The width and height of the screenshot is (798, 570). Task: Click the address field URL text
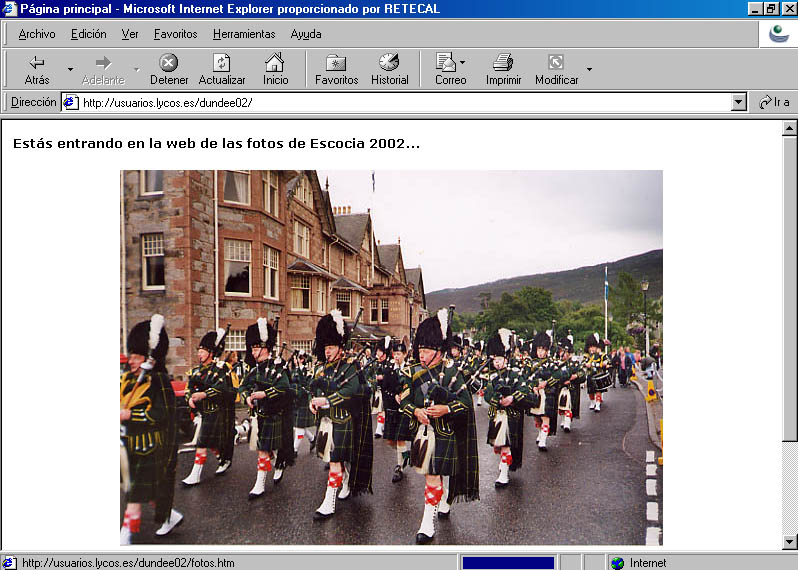pos(167,103)
